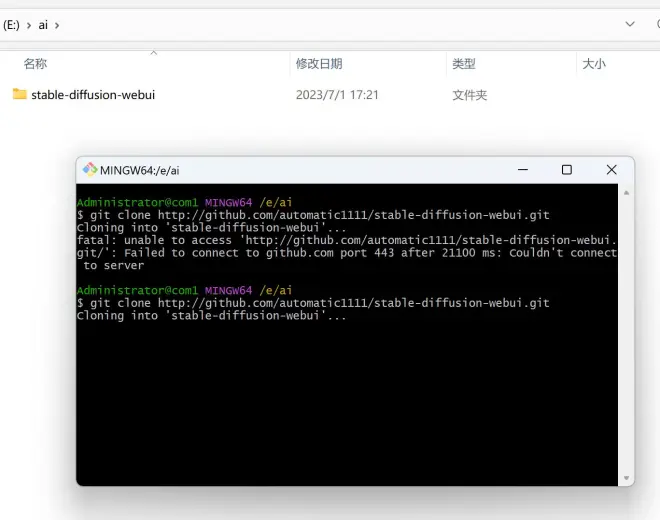
Task: Click the Git Bash logo in title bar
Action: click(90, 169)
